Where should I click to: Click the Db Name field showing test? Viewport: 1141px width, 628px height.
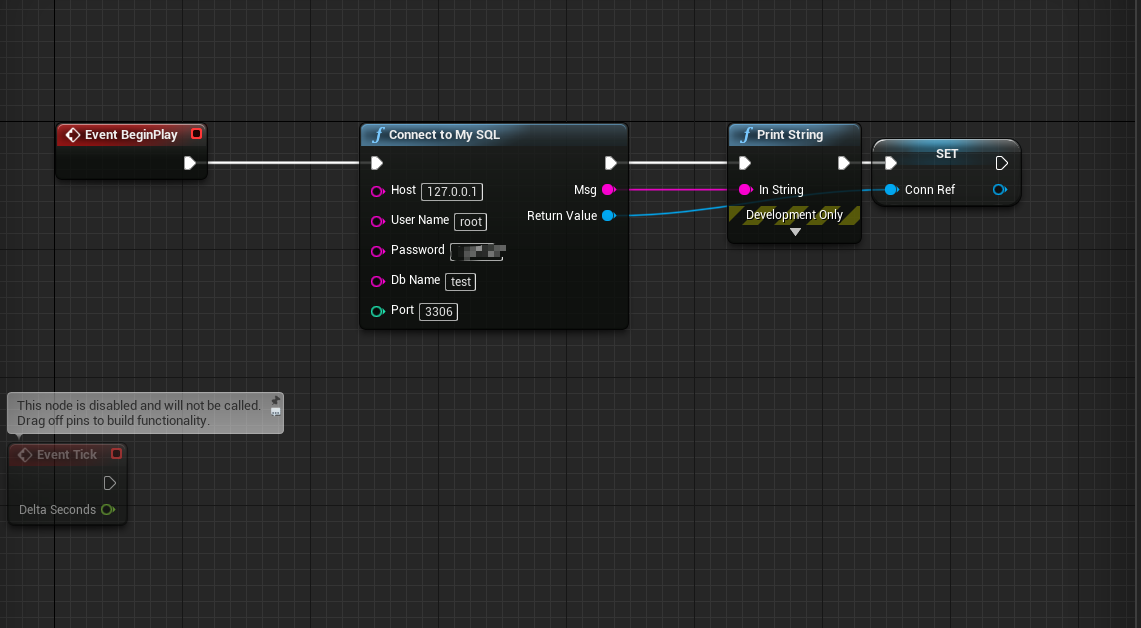pyautogui.click(x=460, y=281)
